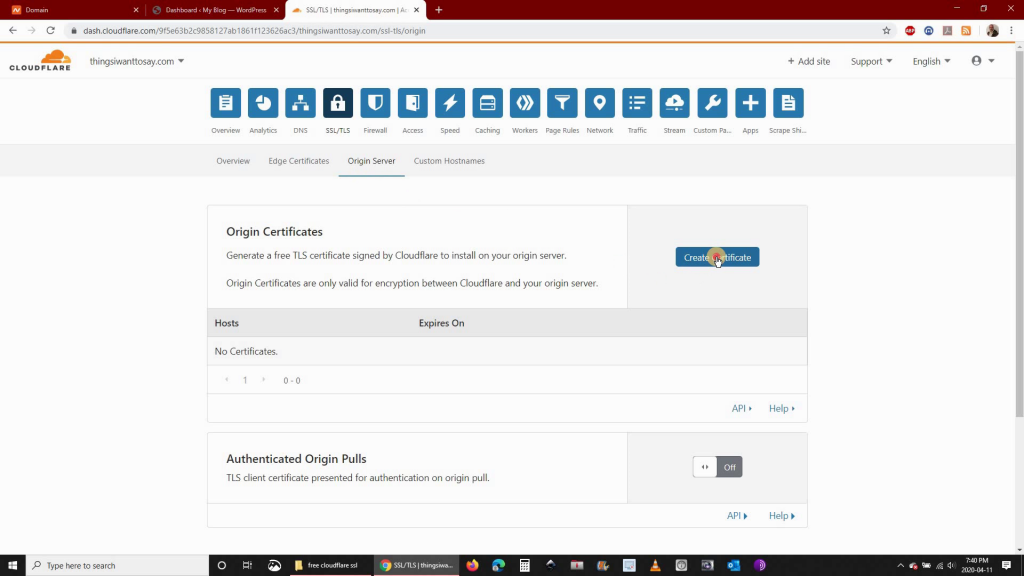Image resolution: width=1024 pixels, height=576 pixels.
Task: Open a new browser tab
Action: 439,10
